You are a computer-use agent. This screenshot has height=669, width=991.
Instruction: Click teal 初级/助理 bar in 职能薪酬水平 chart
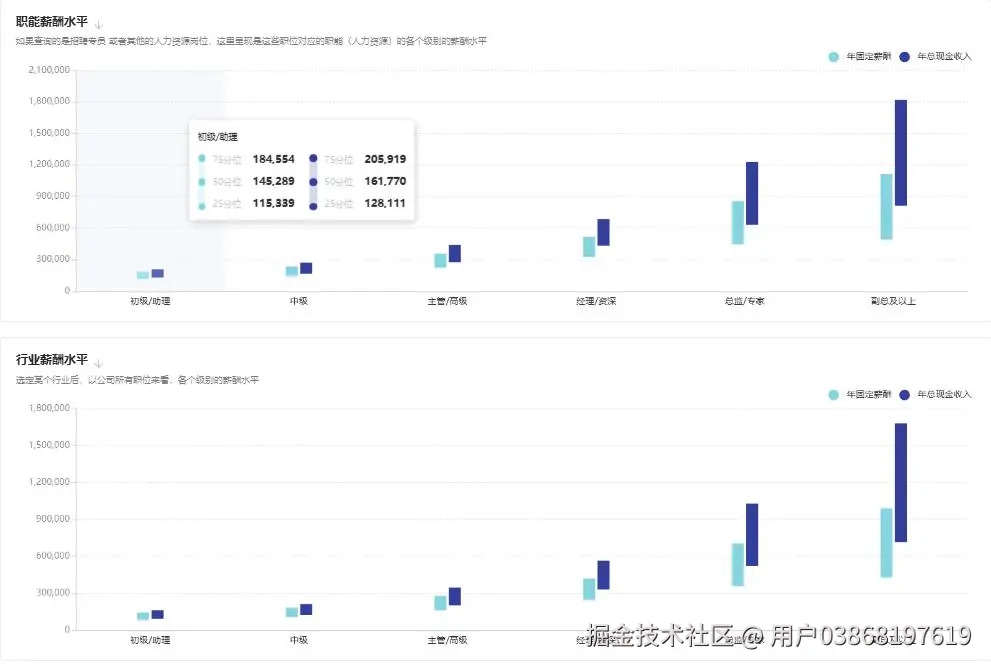143,275
